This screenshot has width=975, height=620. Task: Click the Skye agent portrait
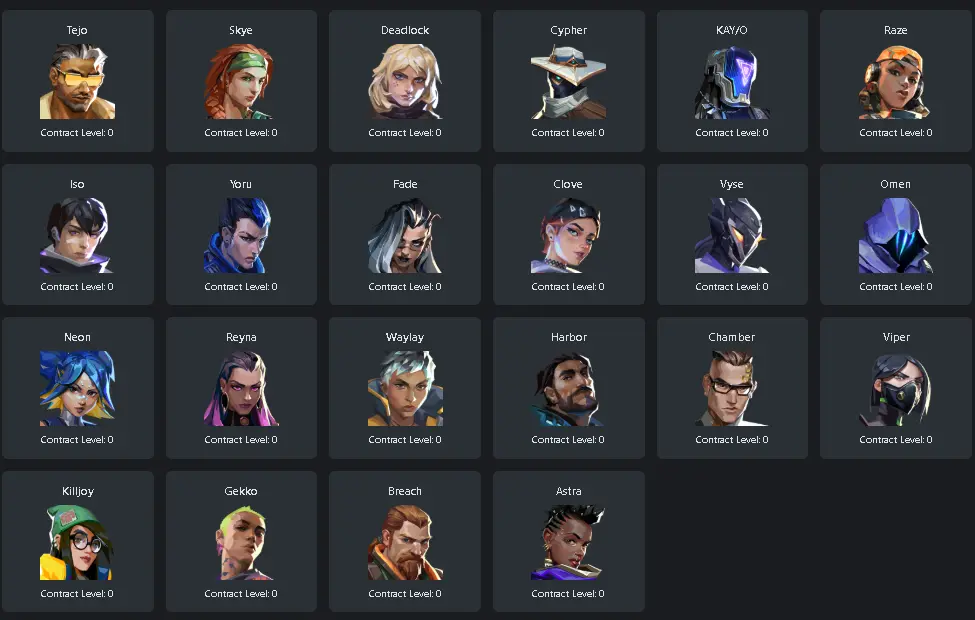[x=241, y=81]
